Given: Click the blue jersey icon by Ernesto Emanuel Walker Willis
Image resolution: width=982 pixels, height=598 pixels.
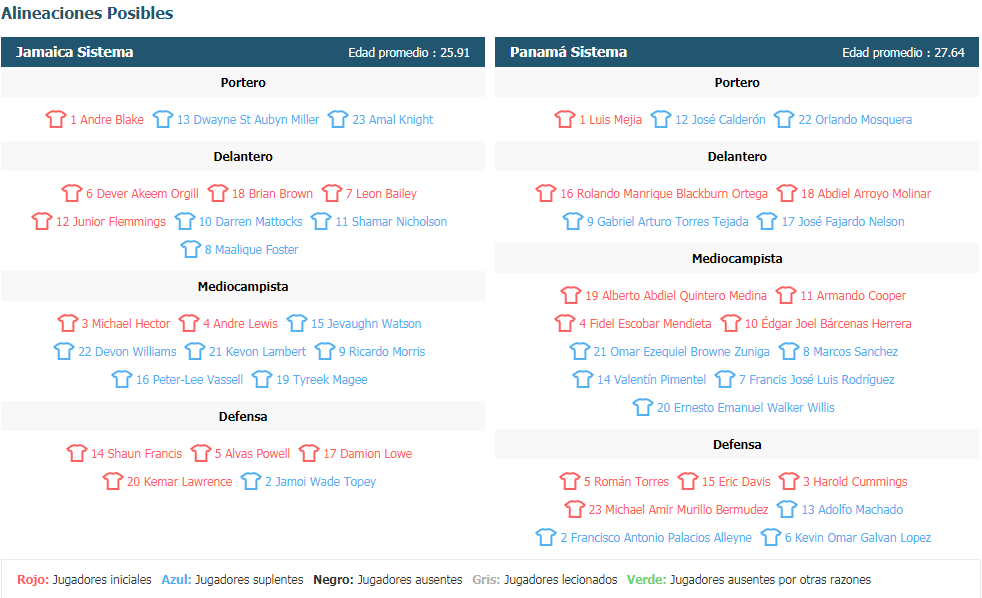Looking at the screenshot, I should tap(643, 407).
